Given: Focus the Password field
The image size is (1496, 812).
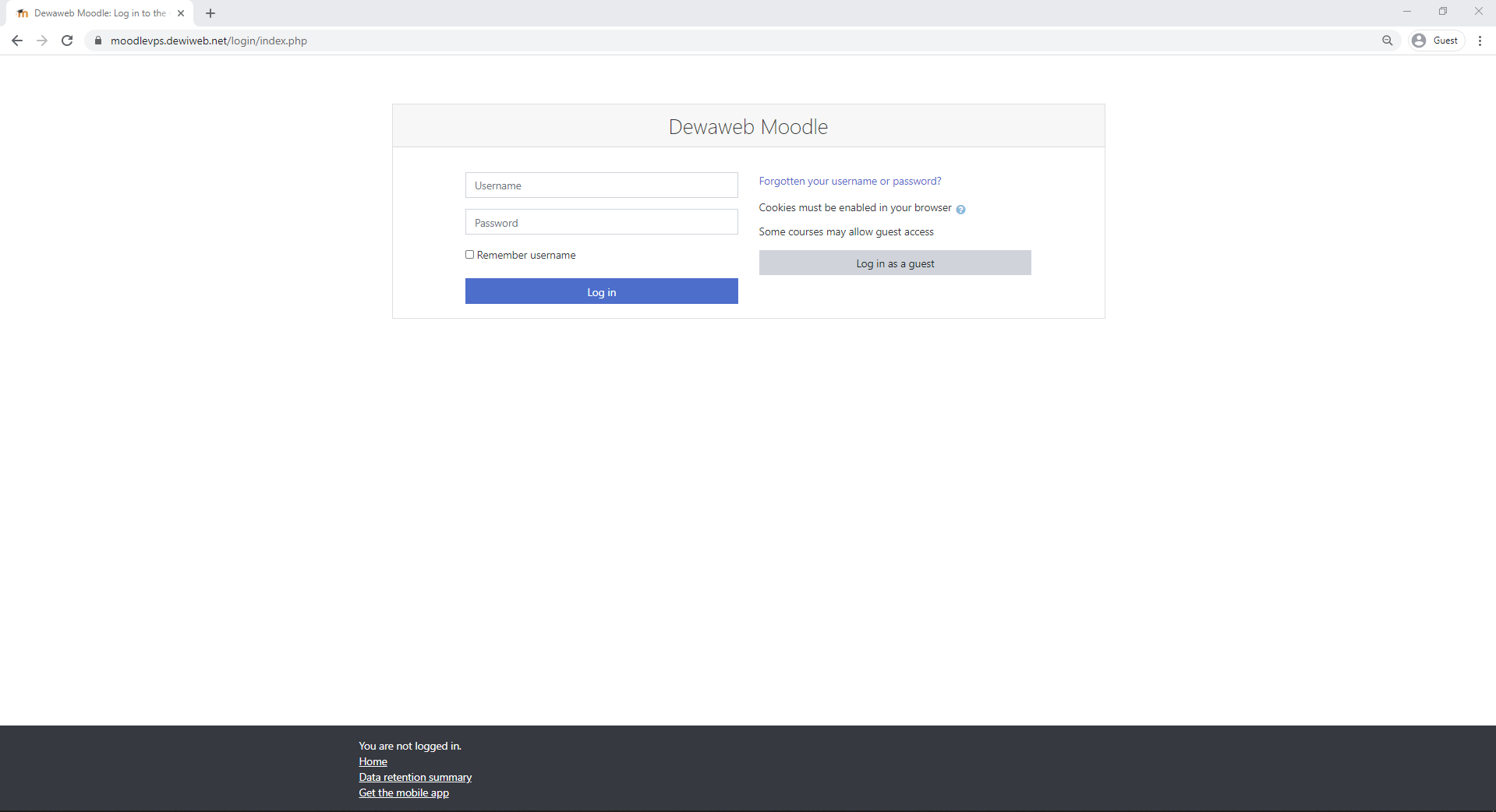Looking at the screenshot, I should click(601, 222).
